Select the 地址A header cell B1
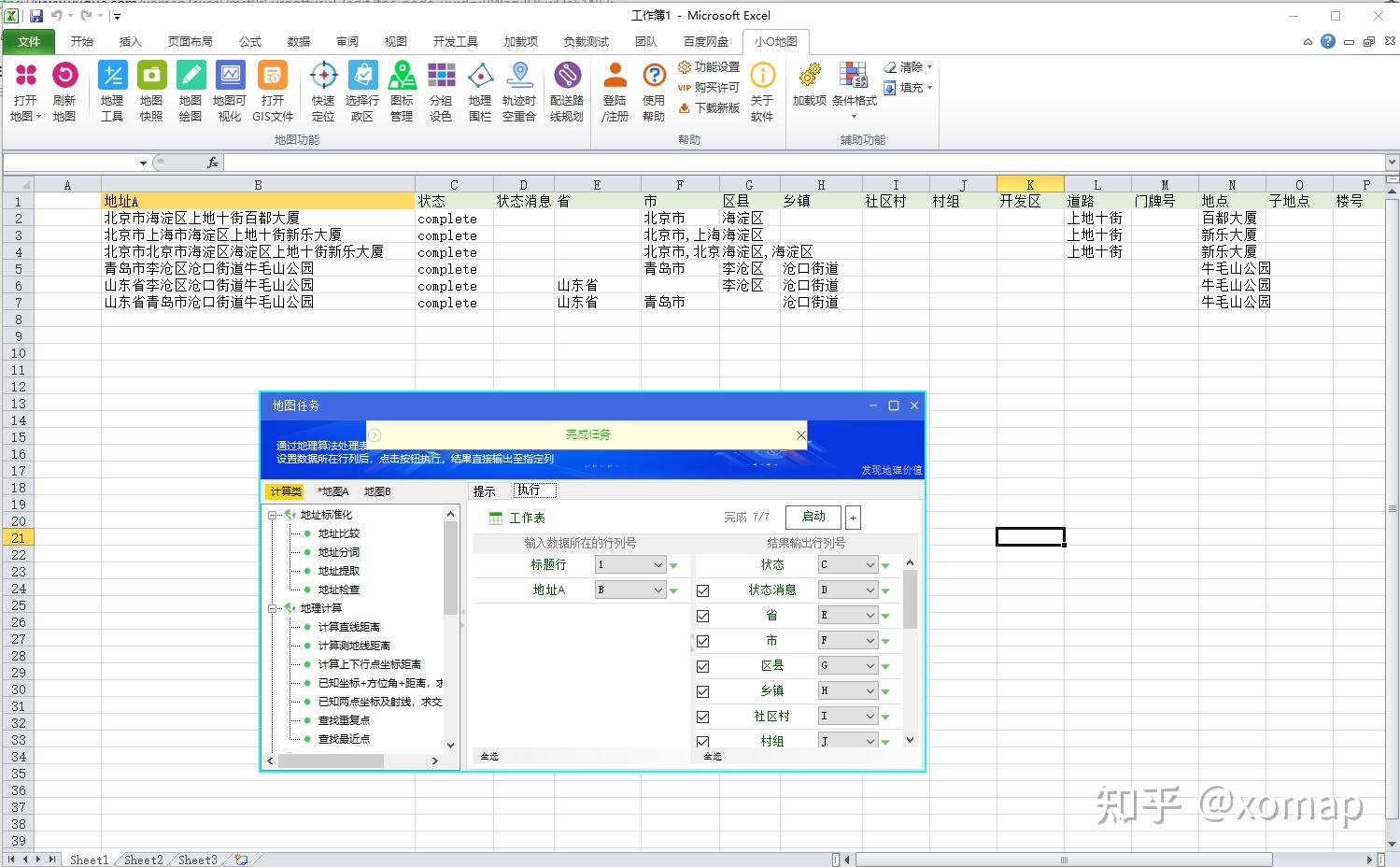Viewport: 1400px width, 867px height. [x=258, y=201]
